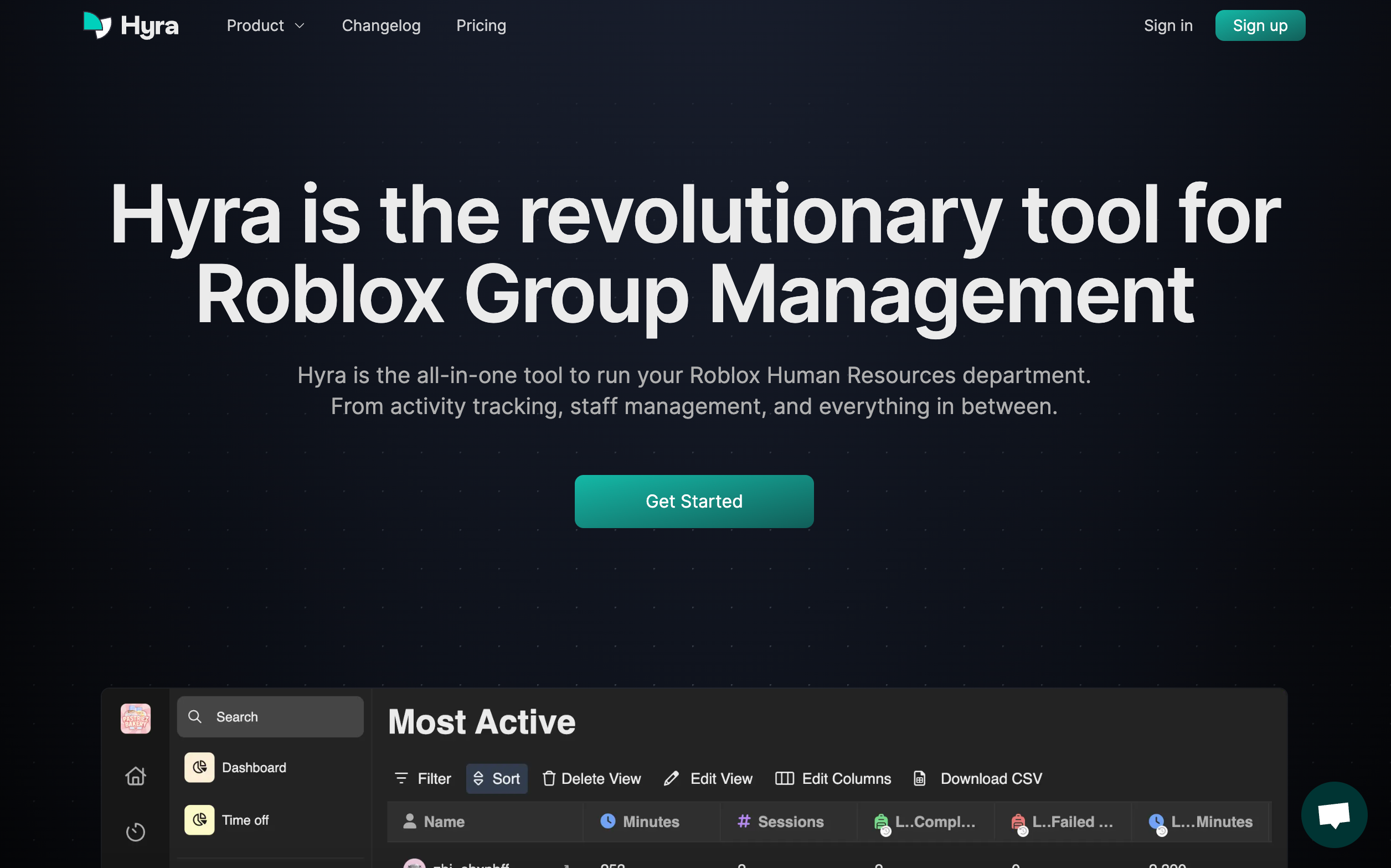Go to the Pricing page
The image size is (1391, 868).
pos(481,25)
